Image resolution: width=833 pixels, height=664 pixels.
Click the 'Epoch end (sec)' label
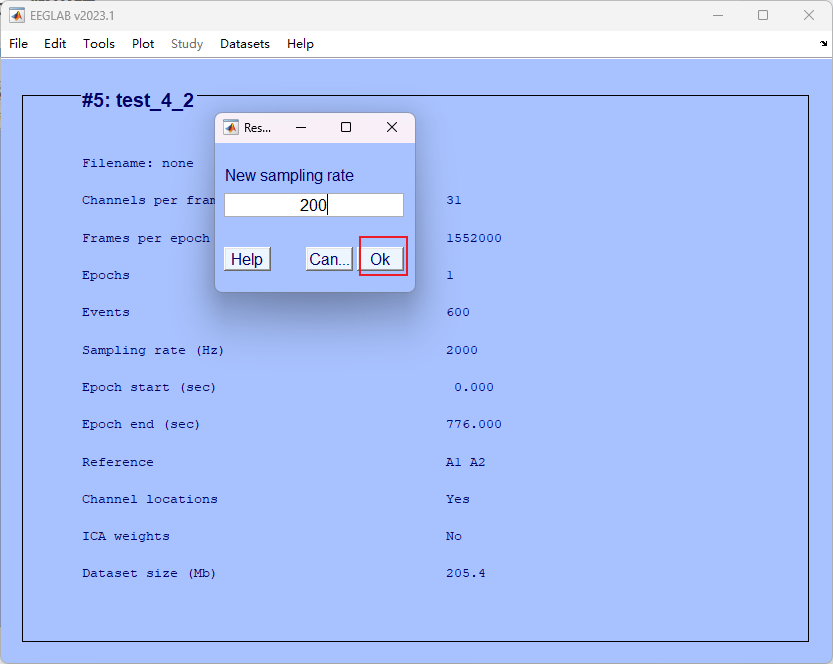141,424
